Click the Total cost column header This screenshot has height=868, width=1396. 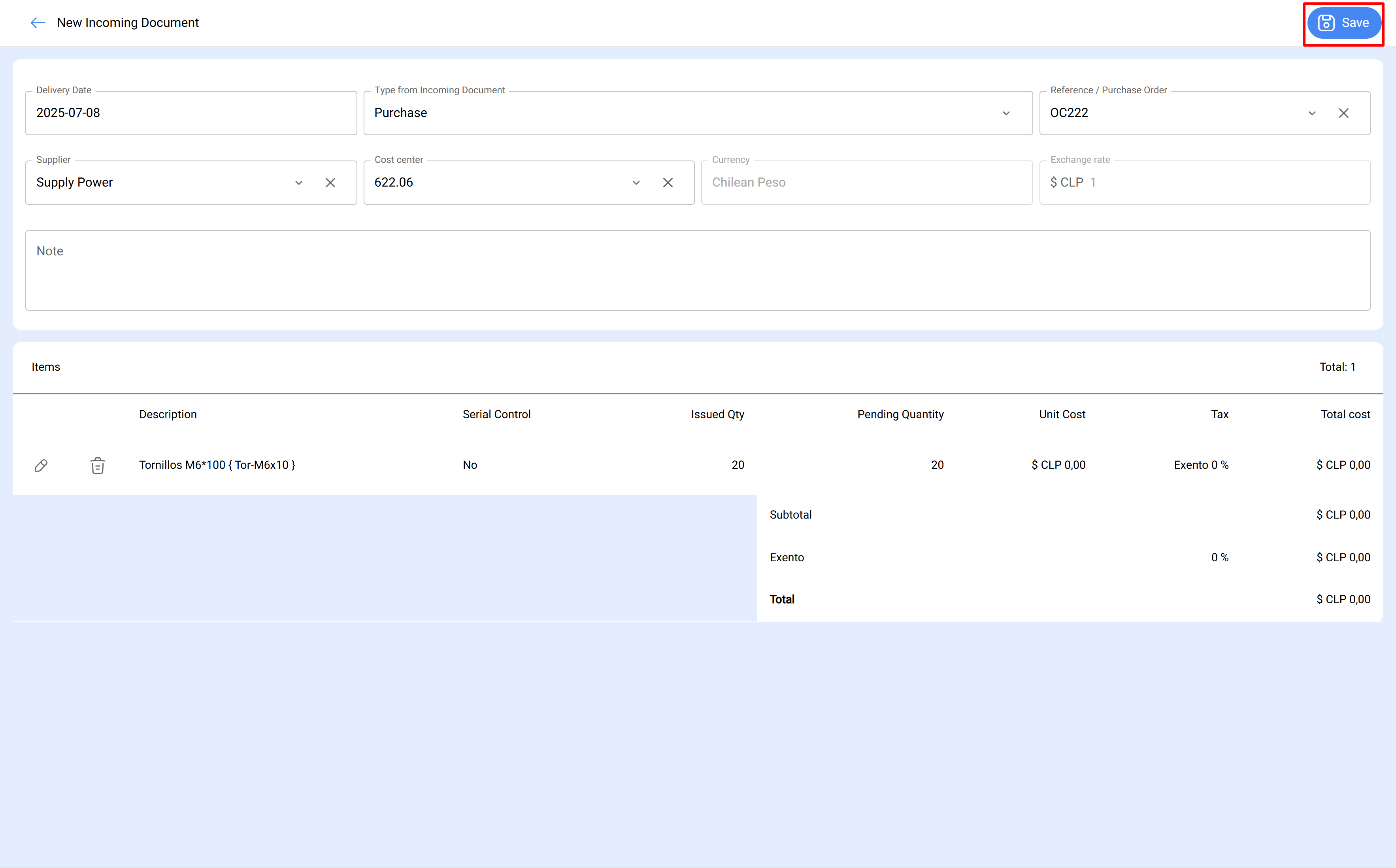[x=1345, y=414]
